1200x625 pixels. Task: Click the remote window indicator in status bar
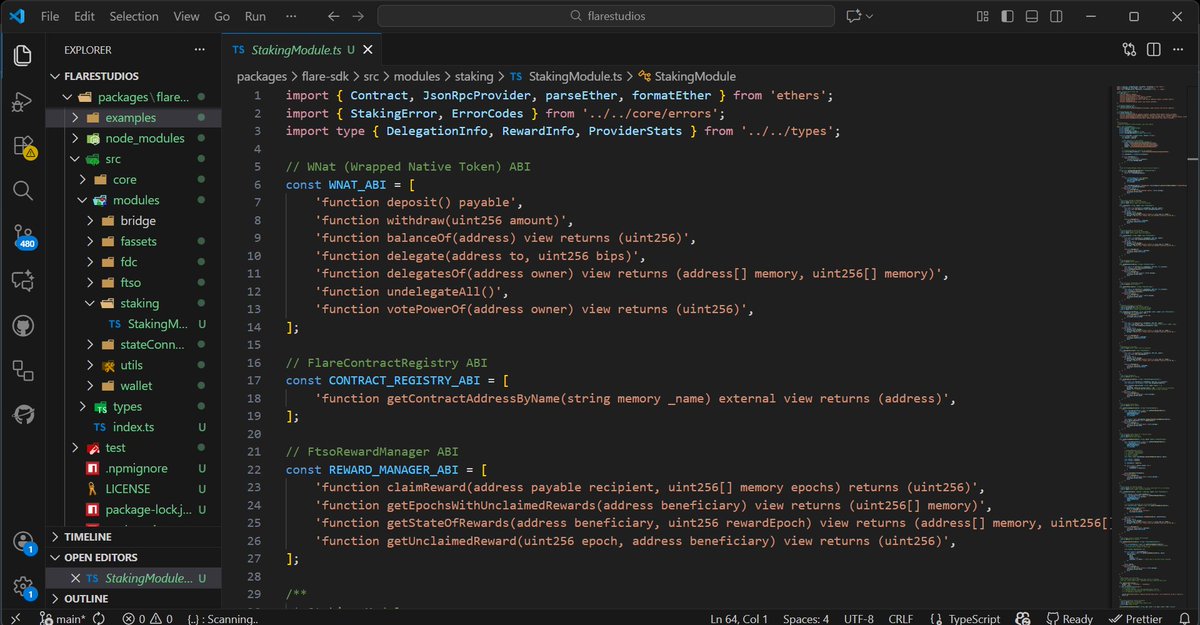coord(15,618)
